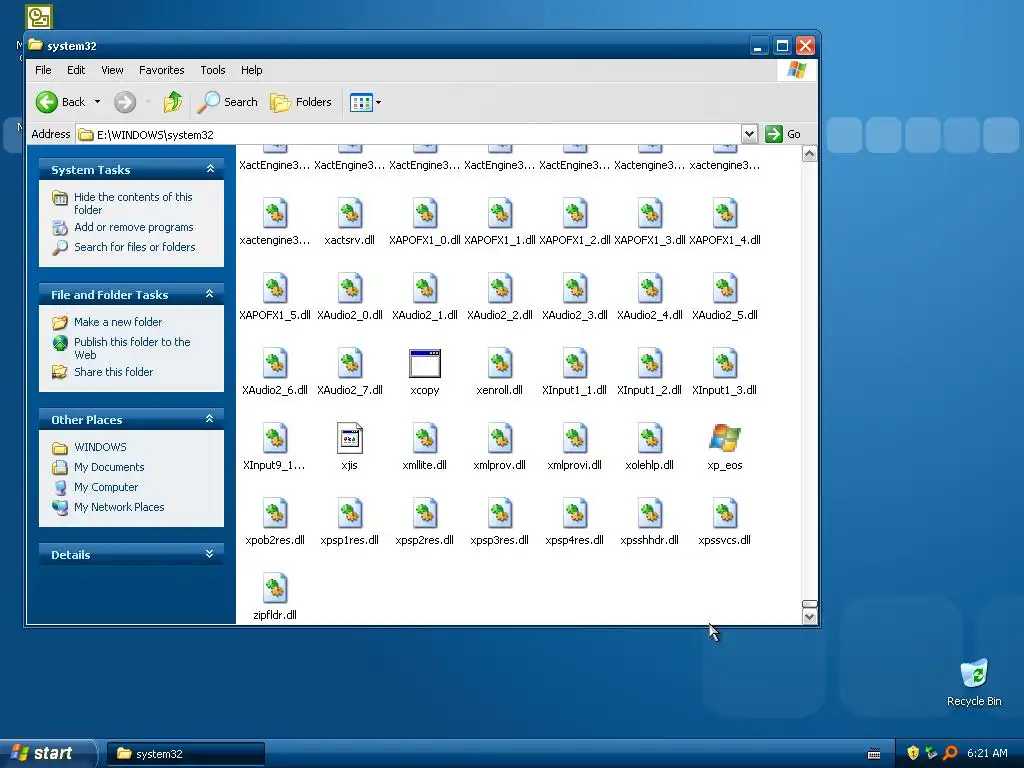Viewport: 1024px width, 768px height.
Task: Open the Tools menu
Action: click(213, 70)
